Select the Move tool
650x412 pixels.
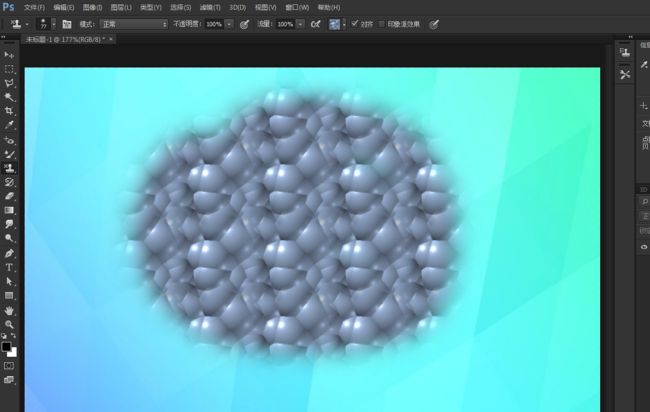tap(9, 55)
